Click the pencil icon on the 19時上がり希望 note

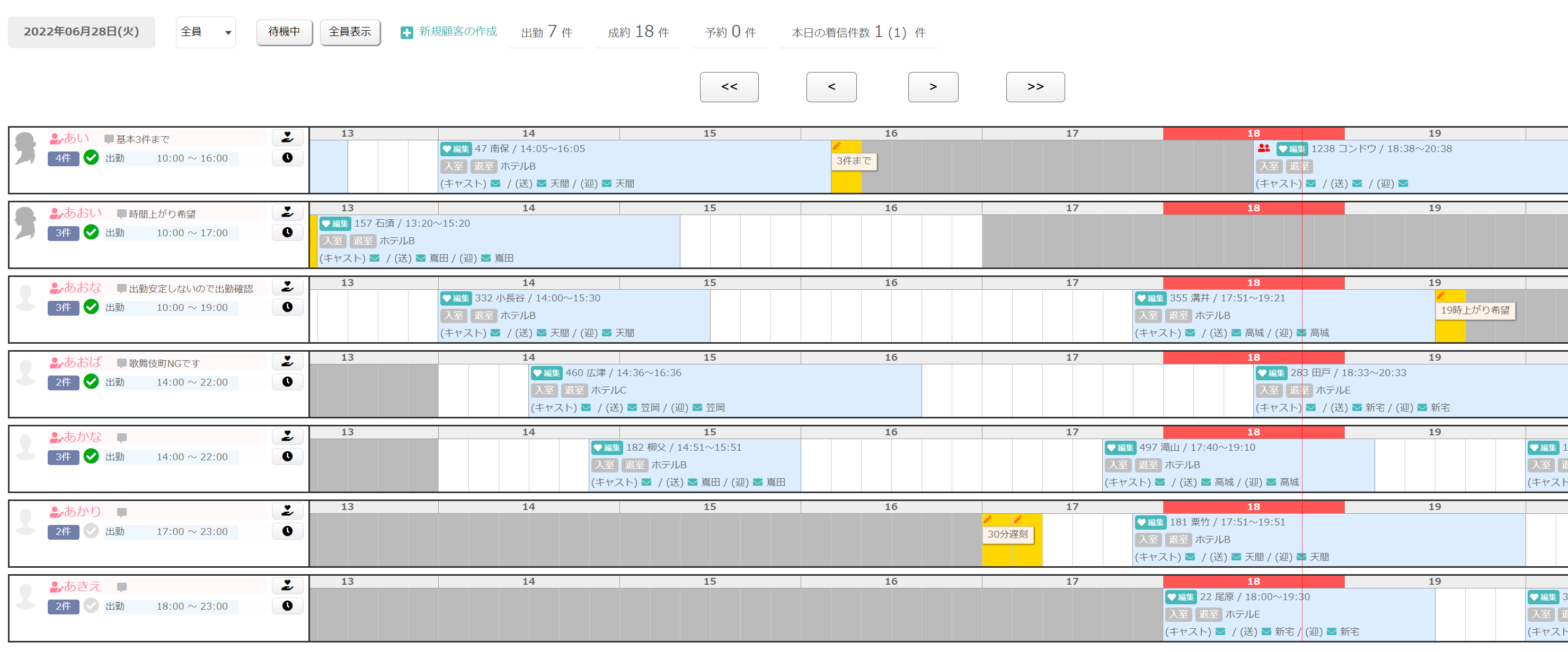coord(1441,296)
